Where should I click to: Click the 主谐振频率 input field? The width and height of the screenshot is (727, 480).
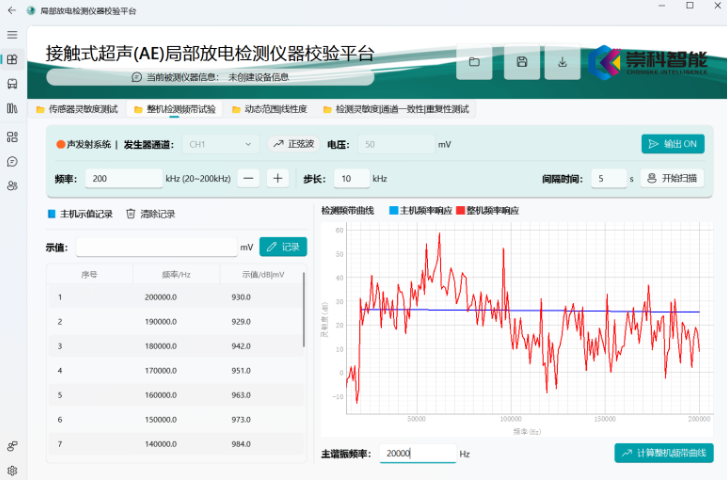point(417,453)
